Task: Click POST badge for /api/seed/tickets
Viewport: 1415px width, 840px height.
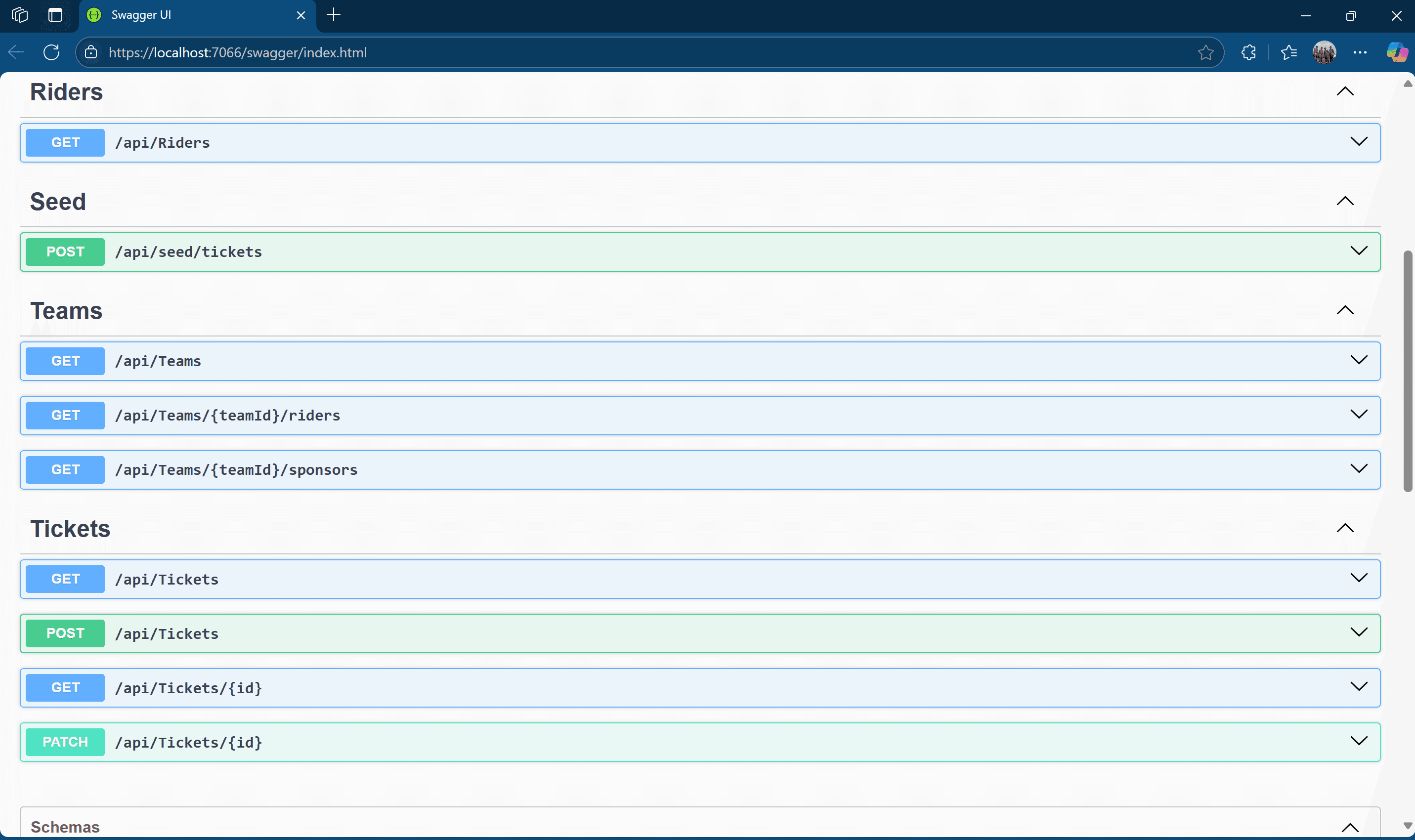Action: [65, 252]
